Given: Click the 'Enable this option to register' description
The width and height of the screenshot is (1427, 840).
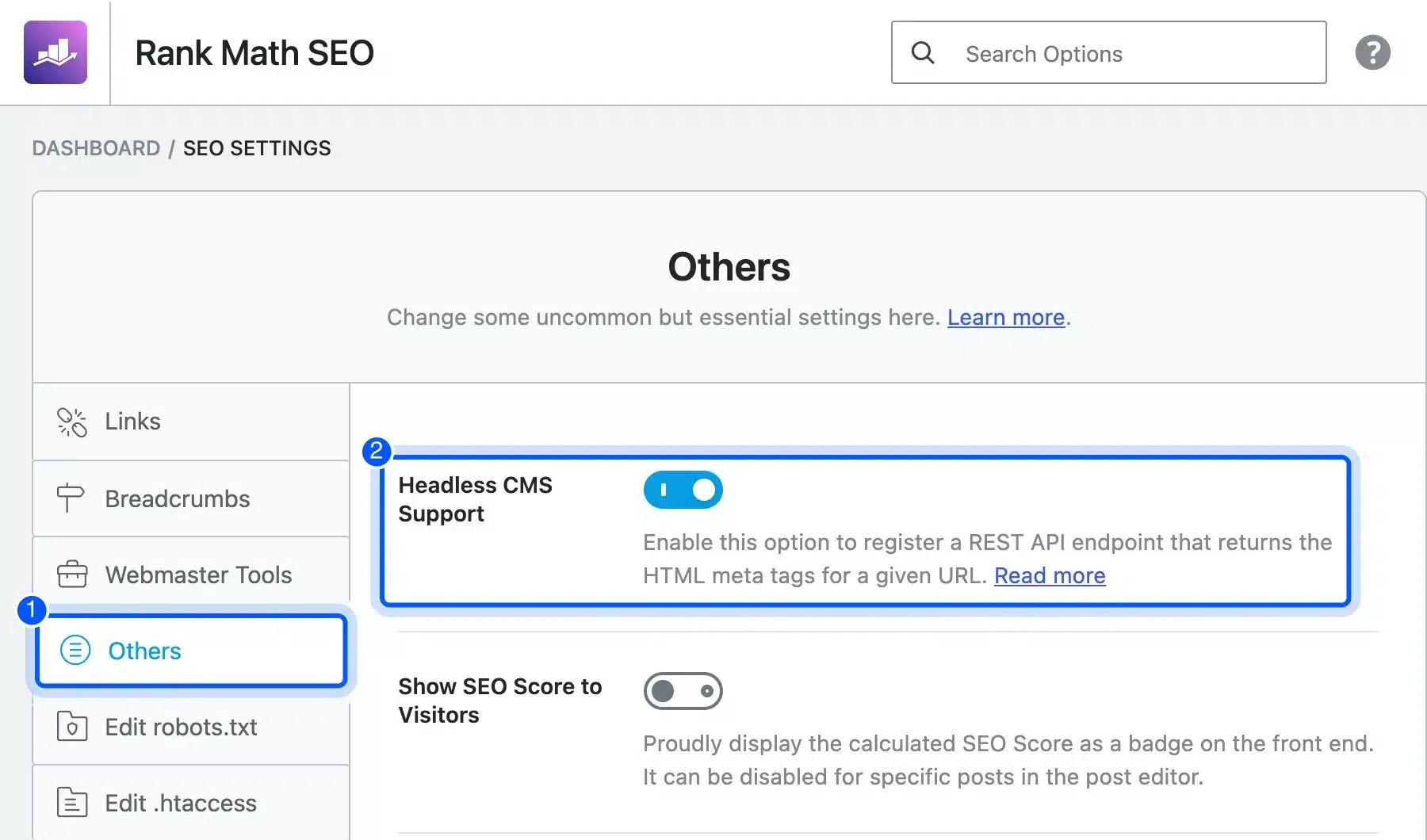Looking at the screenshot, I should point(987,559).
